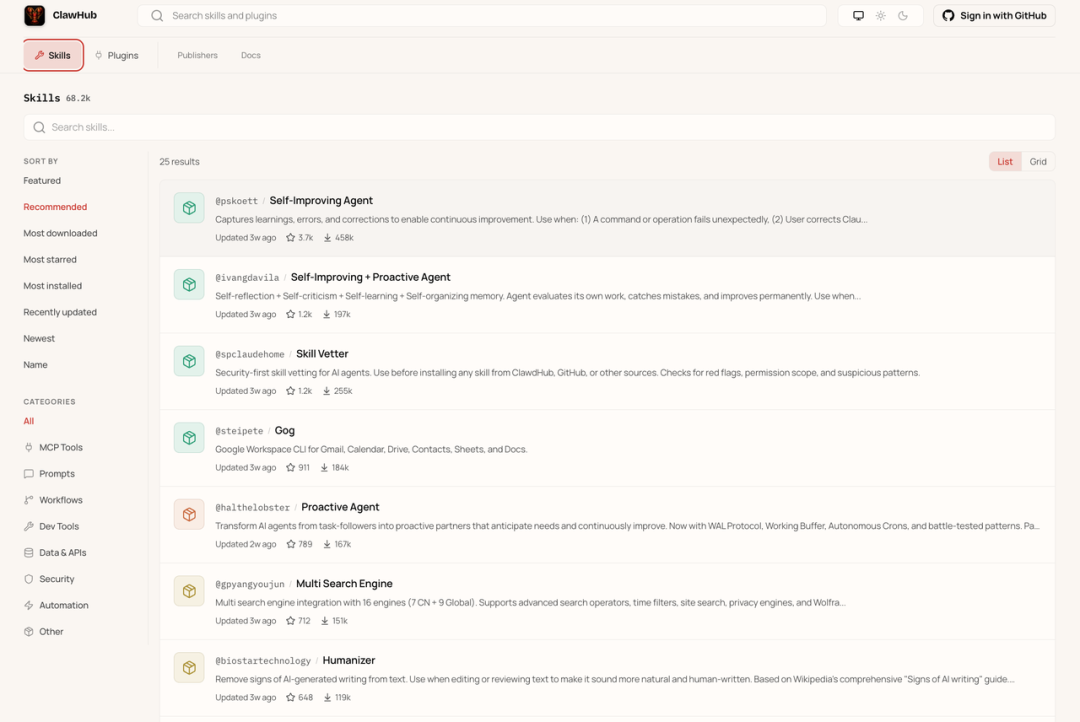Image resolution: width=1080 pixels, height=722 pixels.
Task: Open the Skills tab
Action: 53,55
